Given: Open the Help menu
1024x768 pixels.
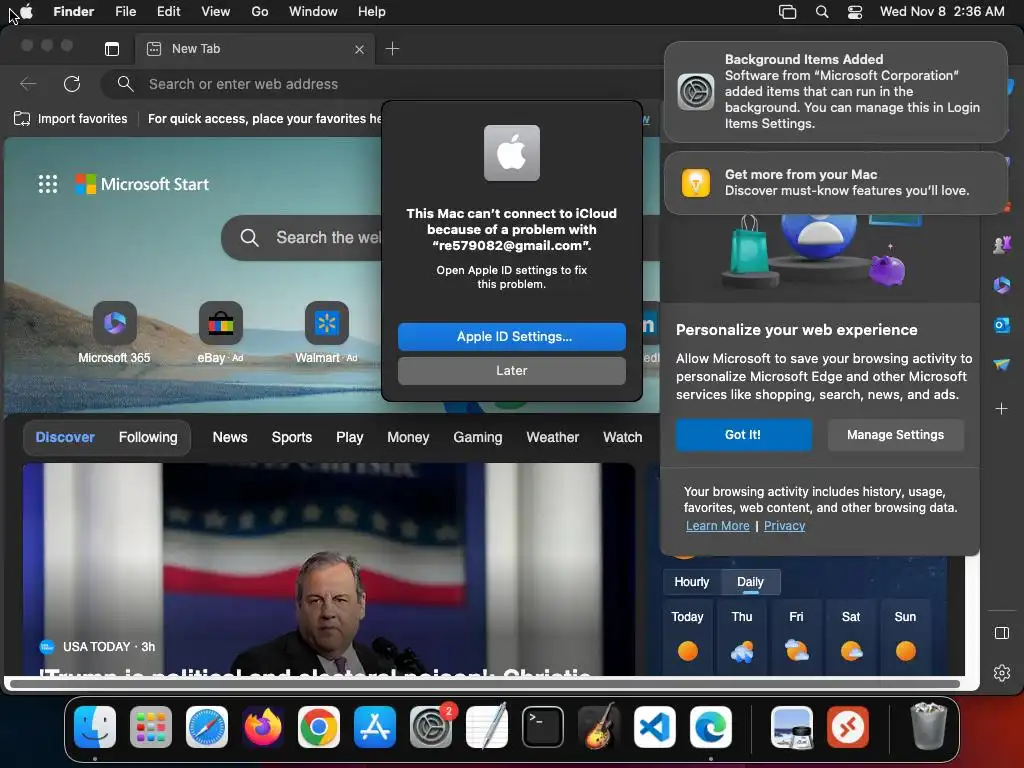Looking at the screenshot, I should [372, 12].
